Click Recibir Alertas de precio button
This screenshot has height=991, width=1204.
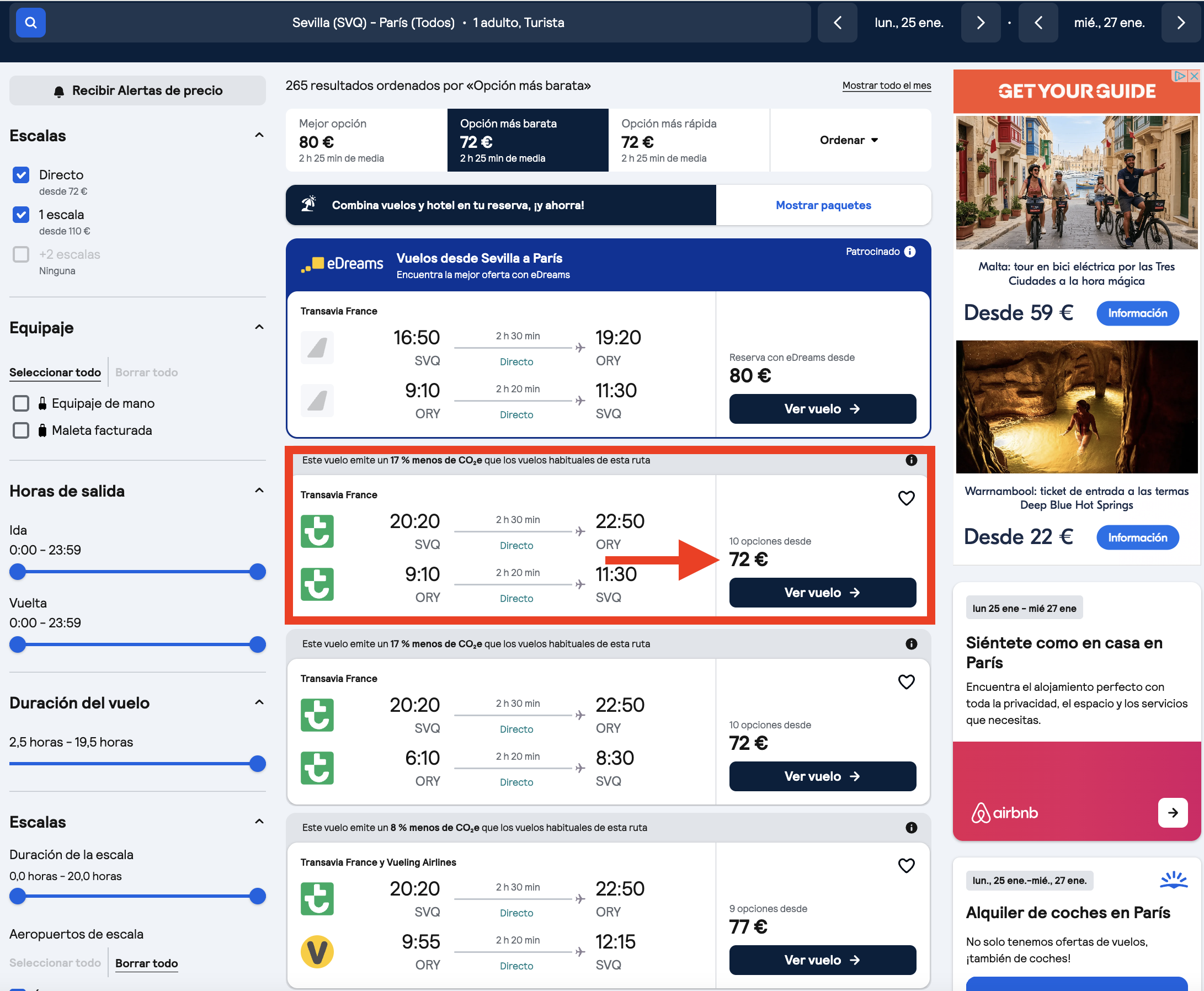pos(137,90)
